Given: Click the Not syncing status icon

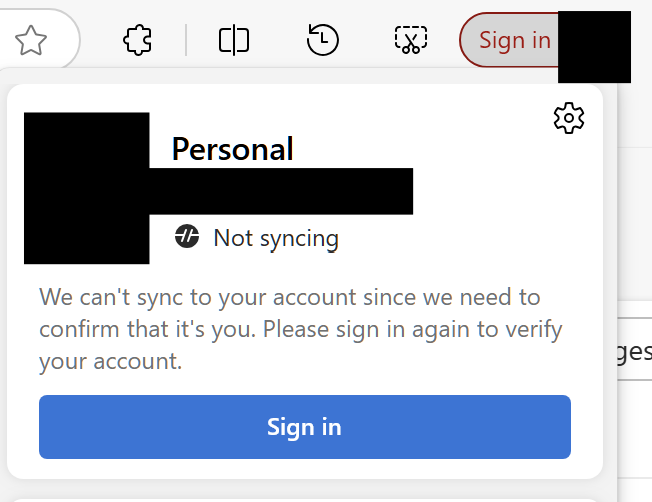Looking at the screenshot, I should tap(187, 237).
